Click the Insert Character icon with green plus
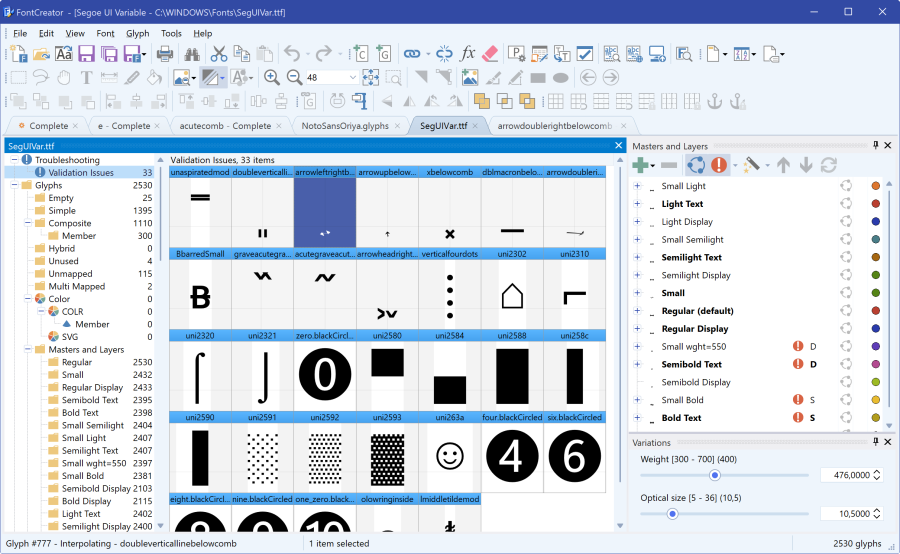 click(360, 54)
